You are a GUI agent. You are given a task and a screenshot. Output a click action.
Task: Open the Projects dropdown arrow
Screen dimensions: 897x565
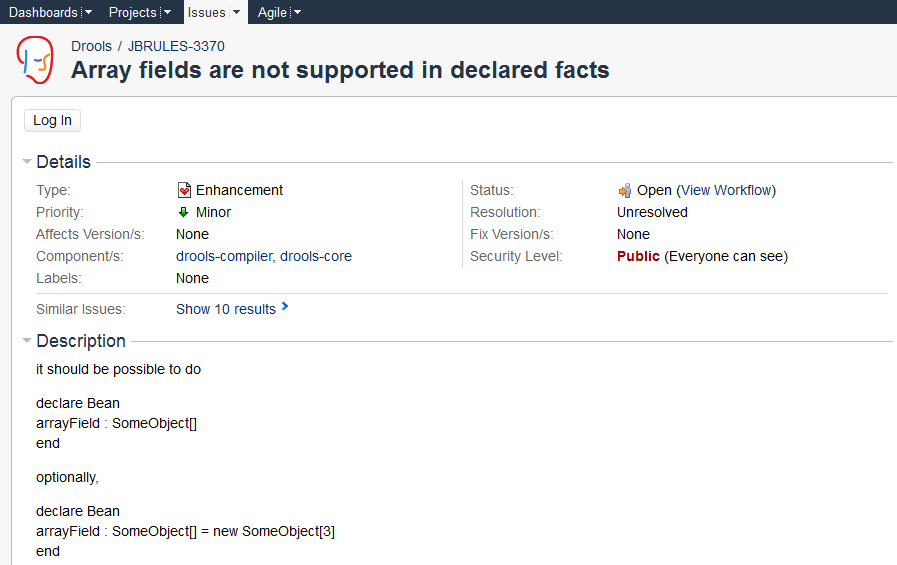(x=167, y=12)
